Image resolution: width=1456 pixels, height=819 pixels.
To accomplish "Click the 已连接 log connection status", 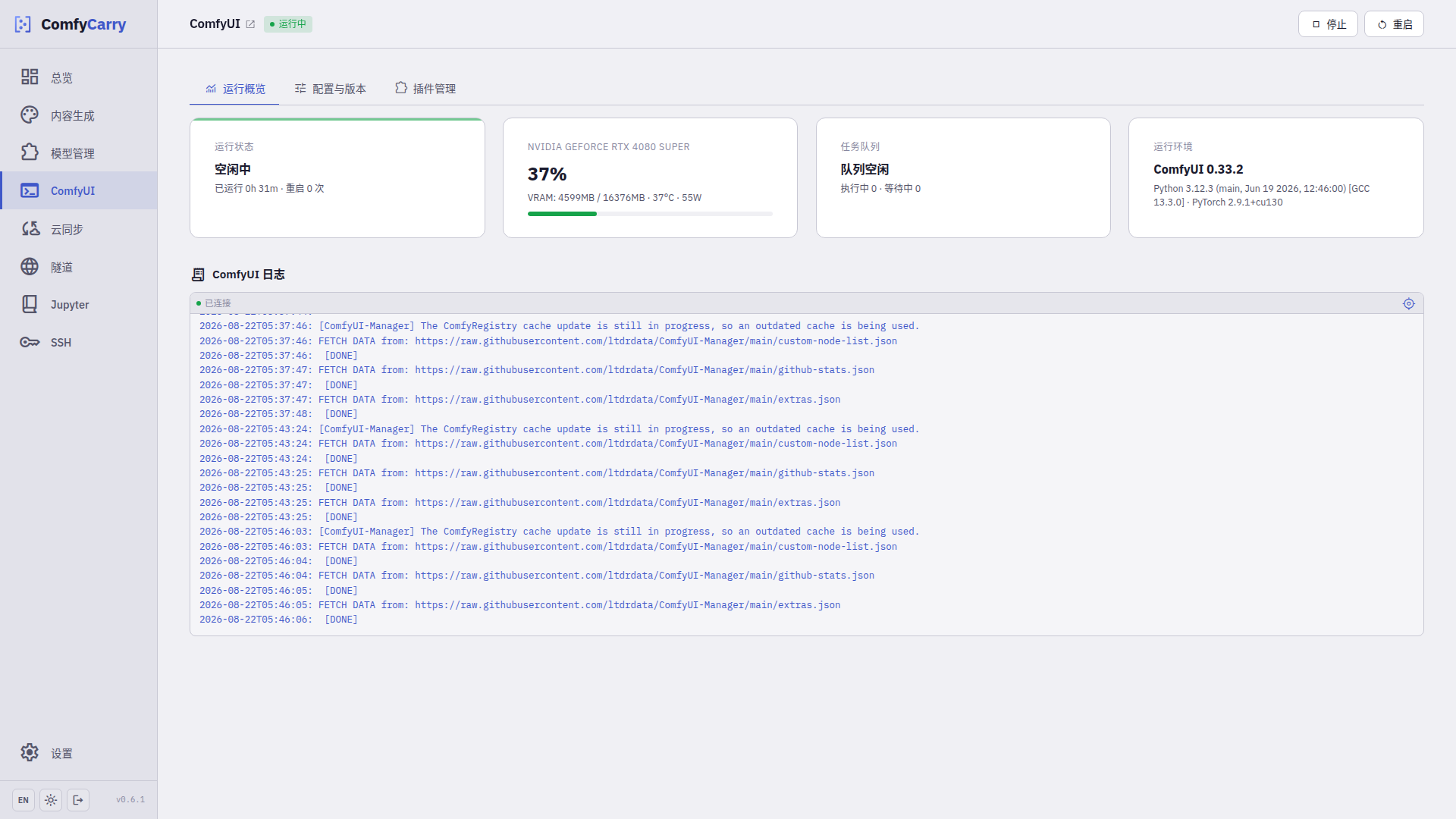I will [214, 303].
